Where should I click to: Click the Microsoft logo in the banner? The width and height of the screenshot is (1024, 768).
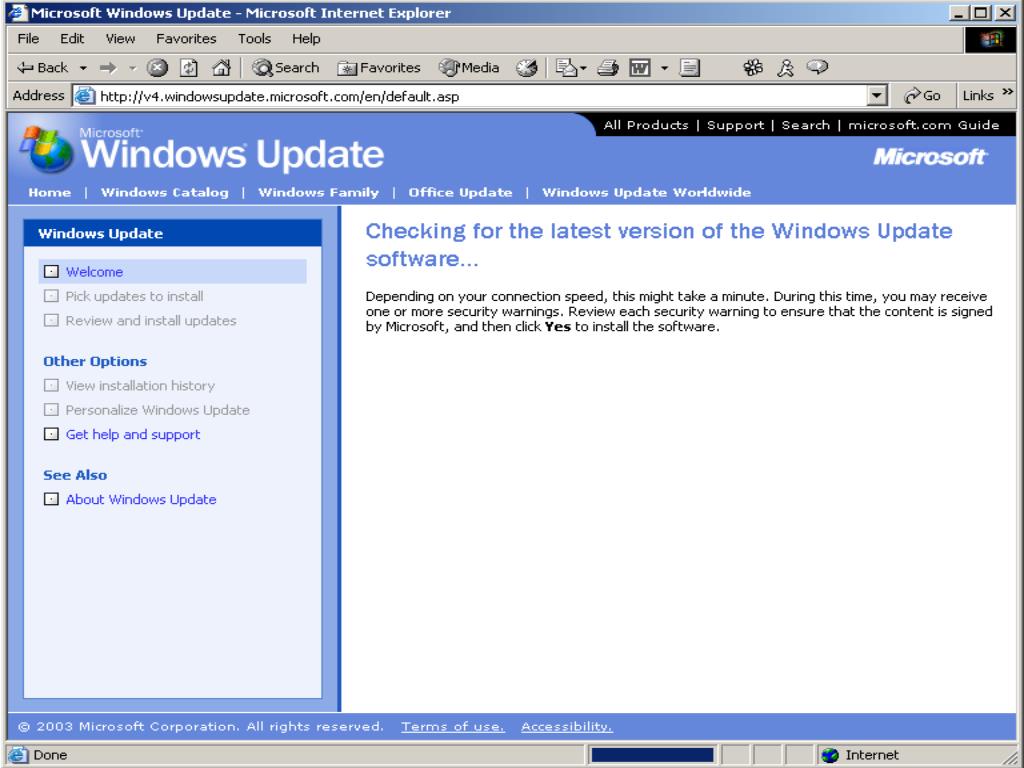pyautogui.click(x=930, y=157)
